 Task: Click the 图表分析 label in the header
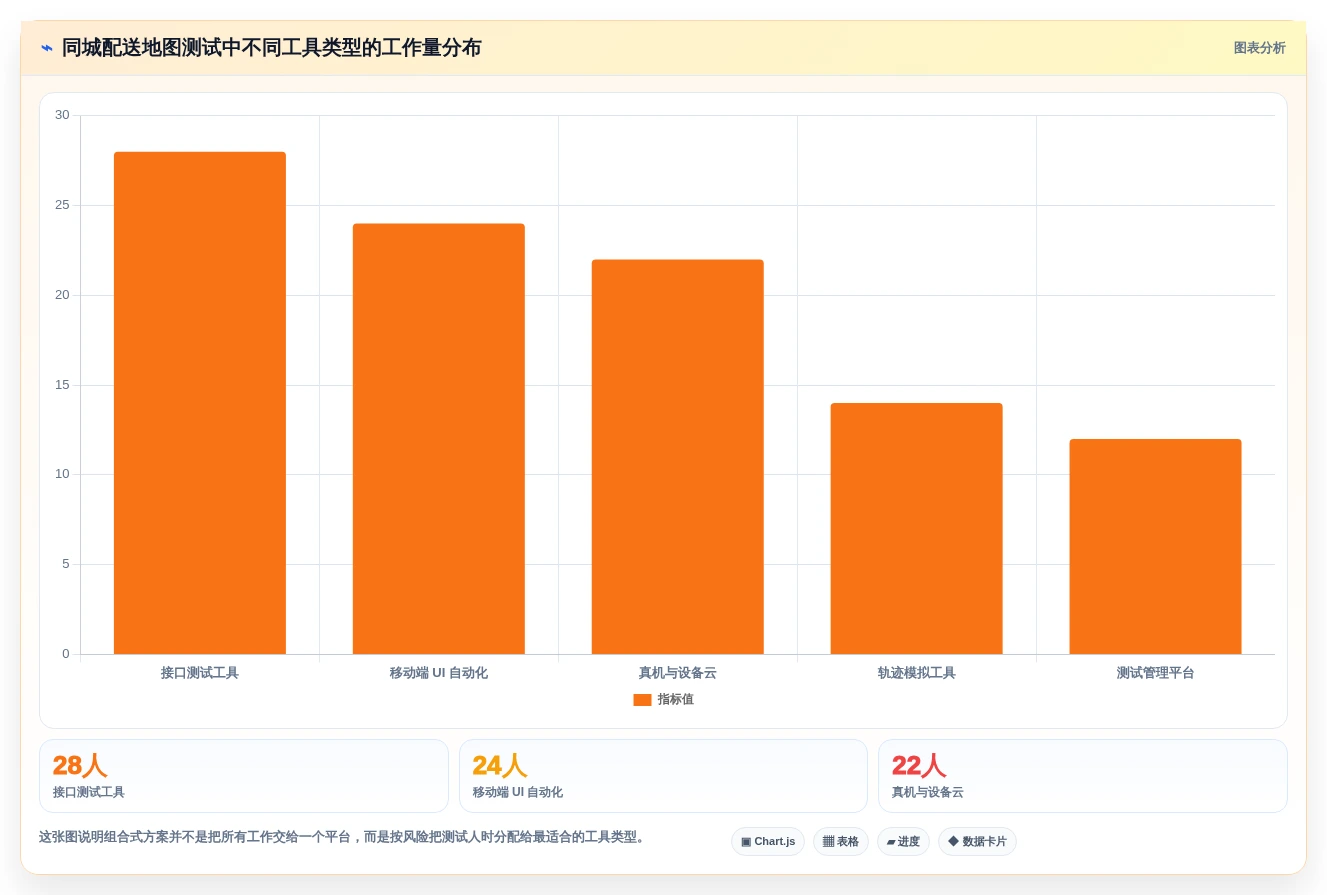click(x=1259, y=48)
